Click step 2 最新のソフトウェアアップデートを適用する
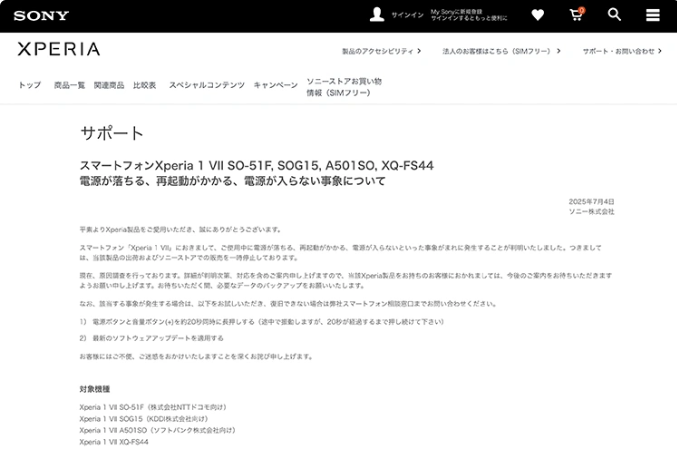677x456 pixels. pos(152,338)
